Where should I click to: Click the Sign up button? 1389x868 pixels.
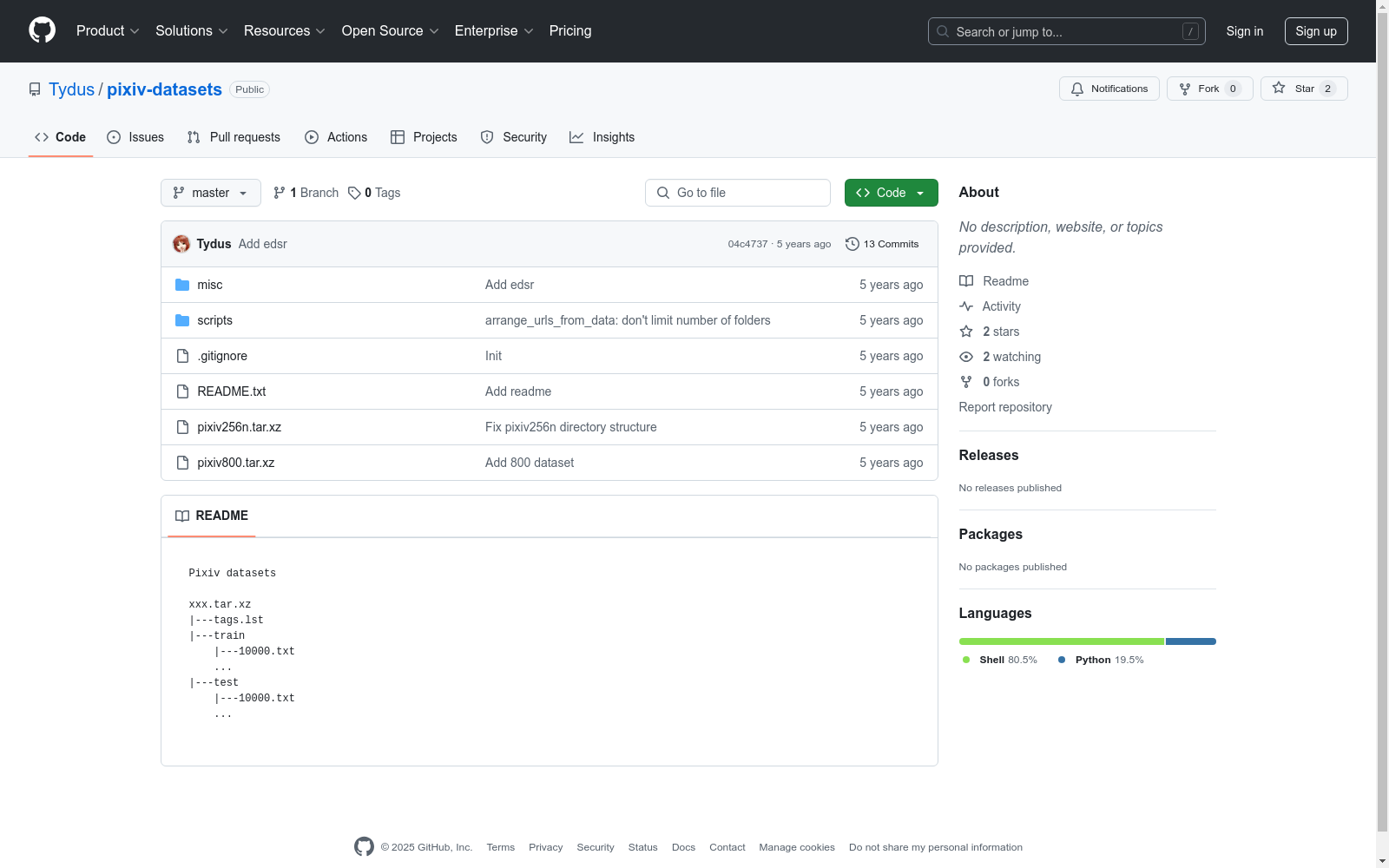coord(1316,31)
